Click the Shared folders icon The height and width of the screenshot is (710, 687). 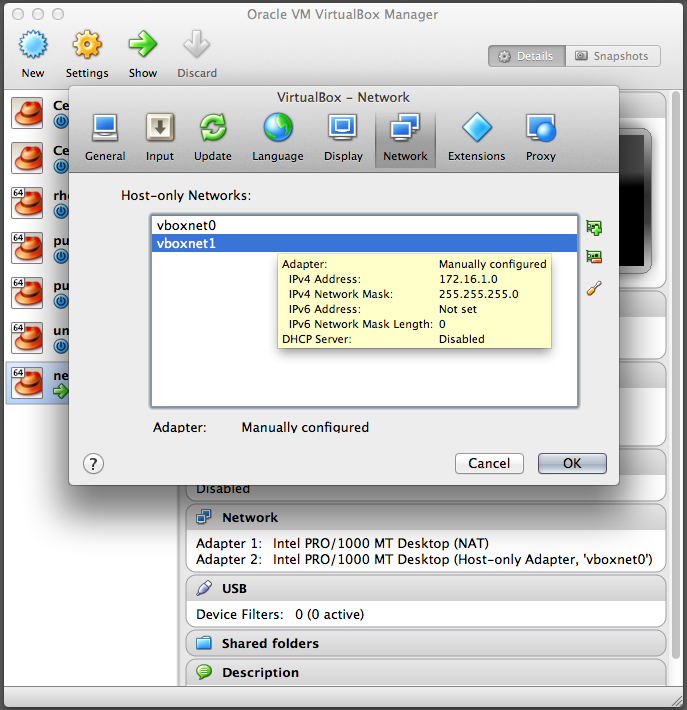click(204, 643)
